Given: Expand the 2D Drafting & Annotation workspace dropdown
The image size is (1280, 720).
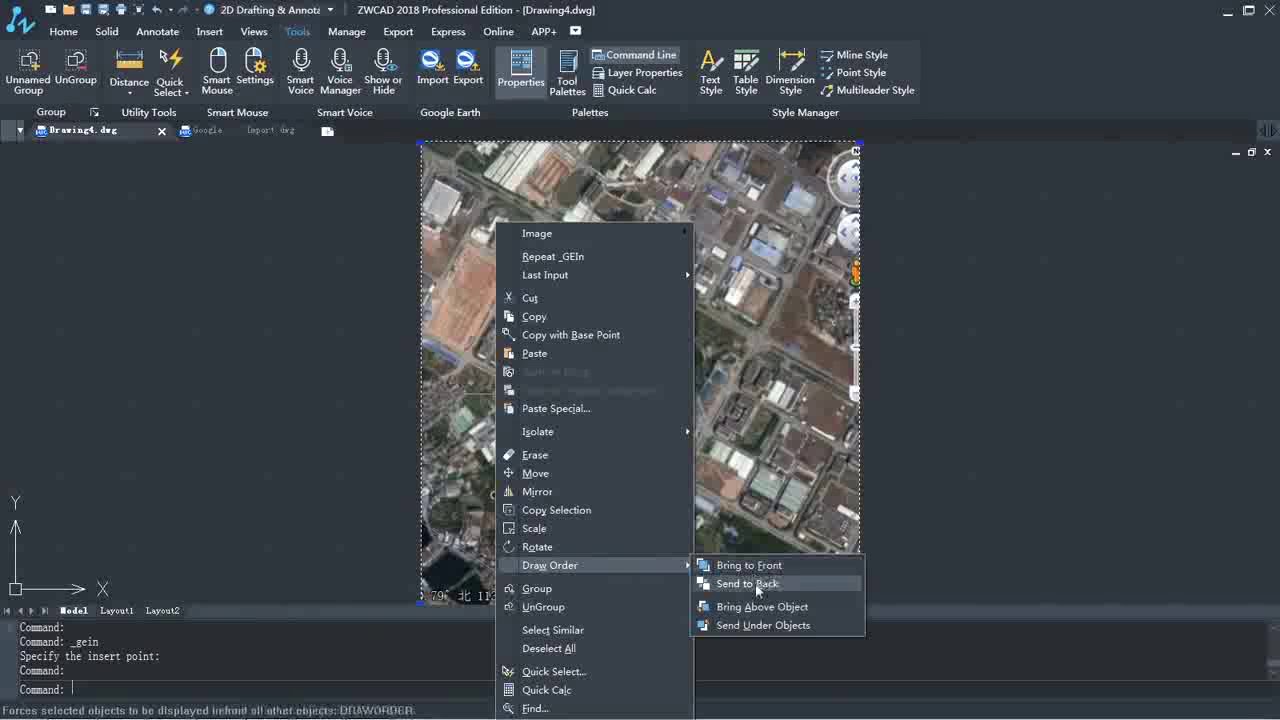Looking at the screenshot, I should [330, 10].
